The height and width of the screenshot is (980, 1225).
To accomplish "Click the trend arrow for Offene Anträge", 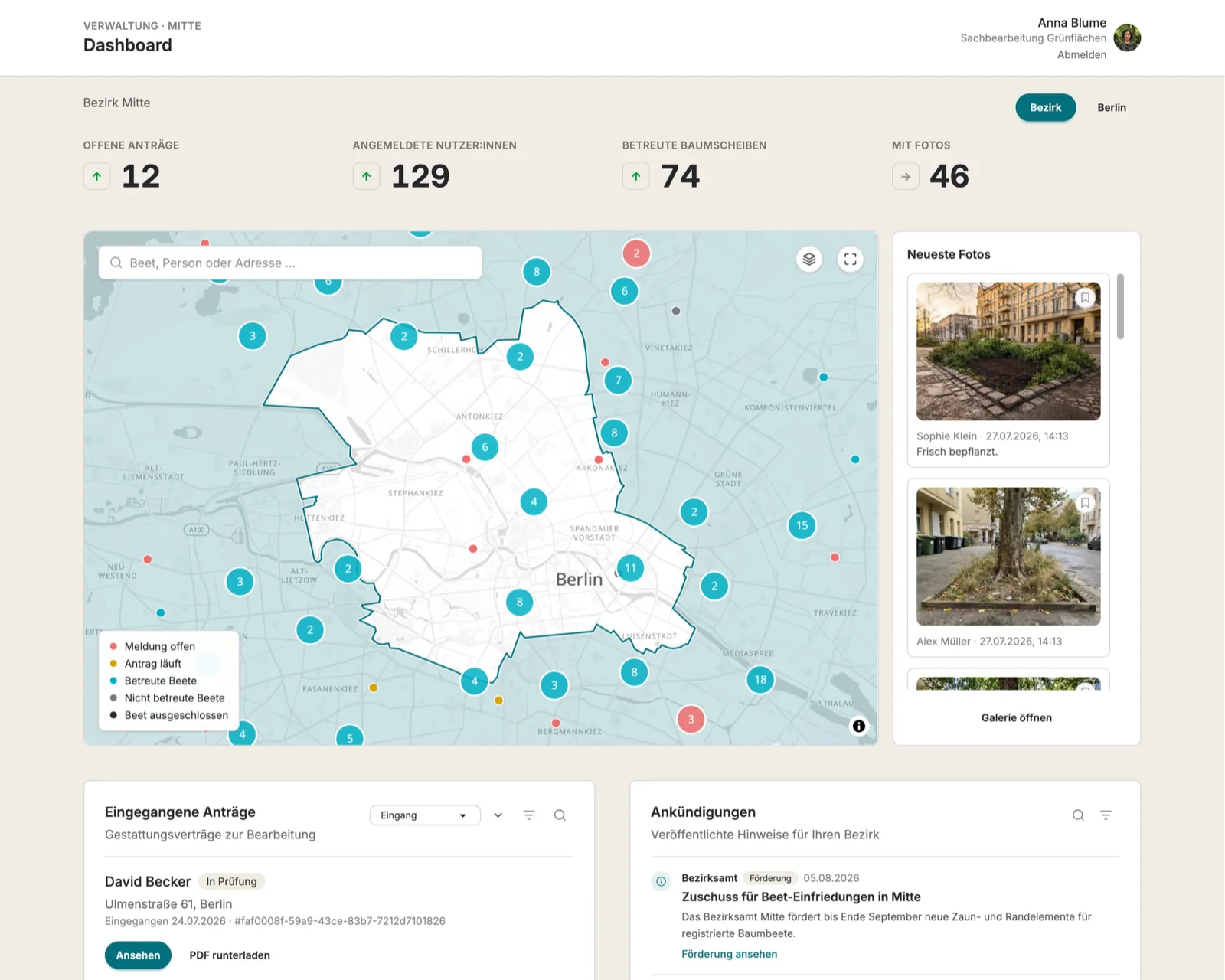I will coord(96,176).
